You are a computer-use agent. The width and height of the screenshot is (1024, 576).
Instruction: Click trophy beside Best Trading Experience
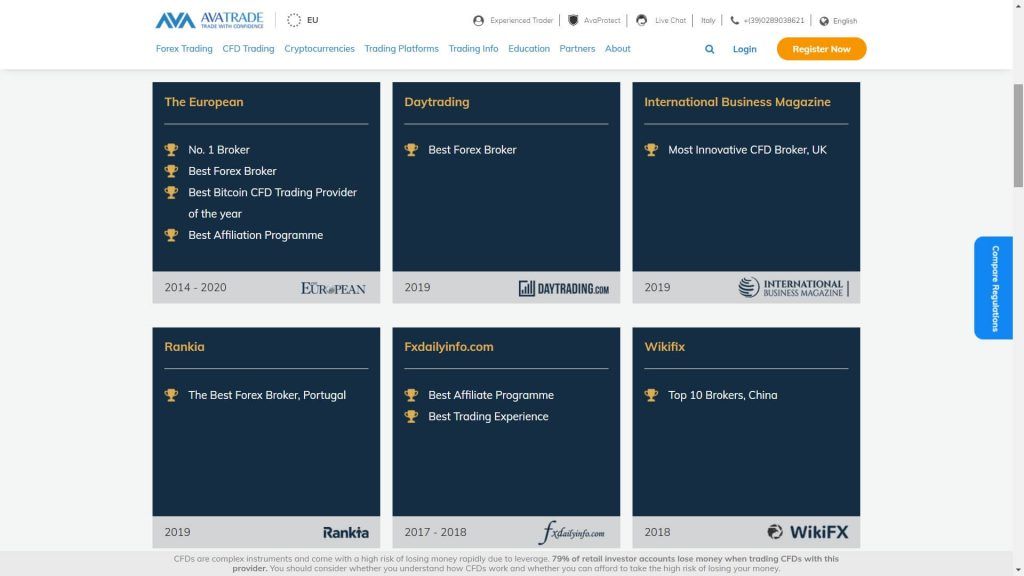411,416
